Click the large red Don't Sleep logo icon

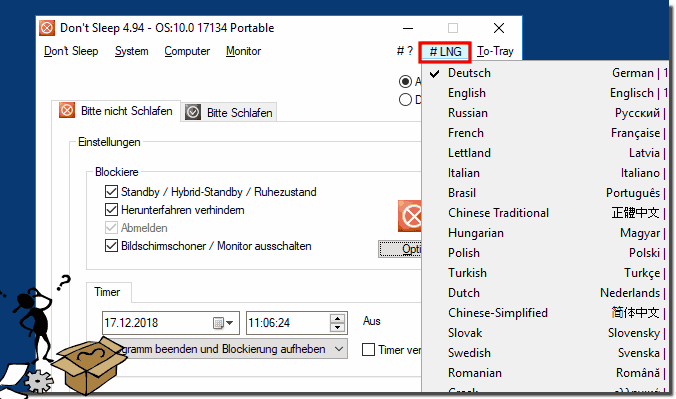tap(410, 216)
